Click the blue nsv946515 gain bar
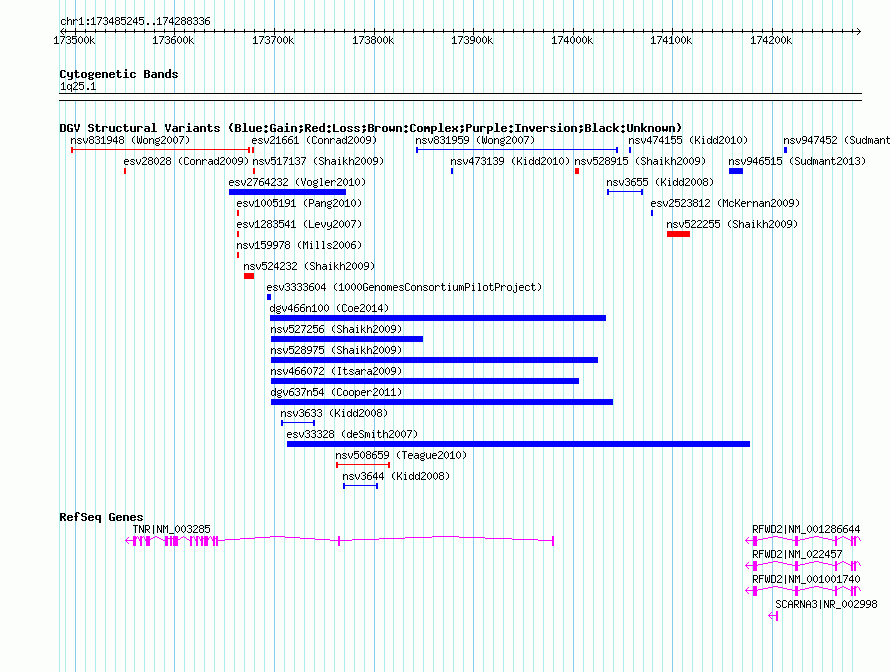This screenshot has height=672, width=890. (736, 171)
